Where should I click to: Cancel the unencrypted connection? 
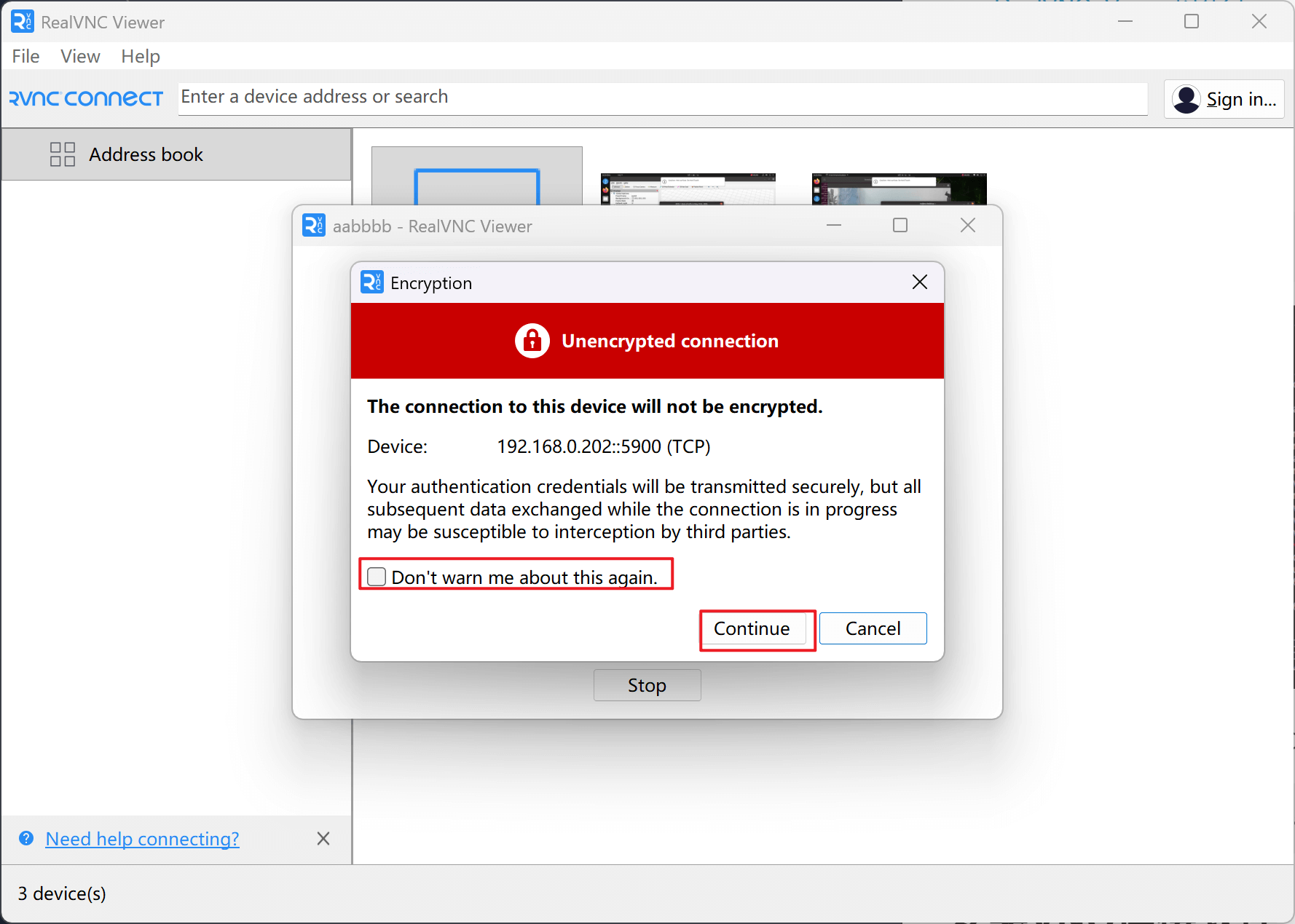(873, 628)
